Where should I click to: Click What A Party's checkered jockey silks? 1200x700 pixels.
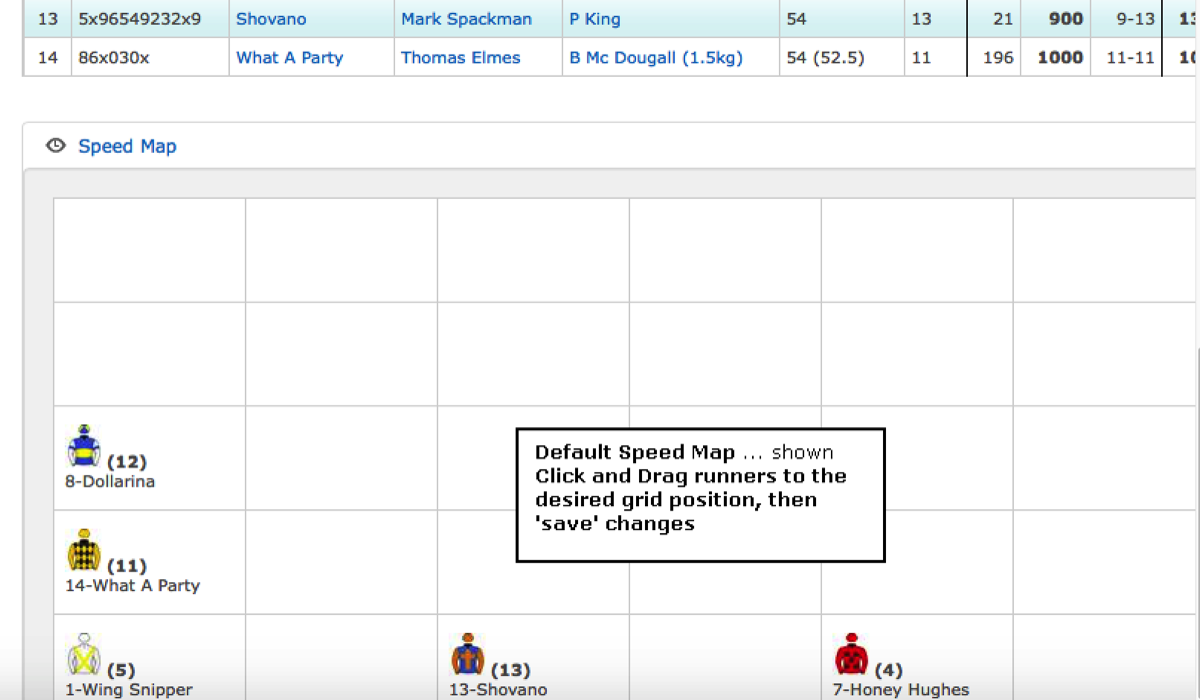point(83,551)
